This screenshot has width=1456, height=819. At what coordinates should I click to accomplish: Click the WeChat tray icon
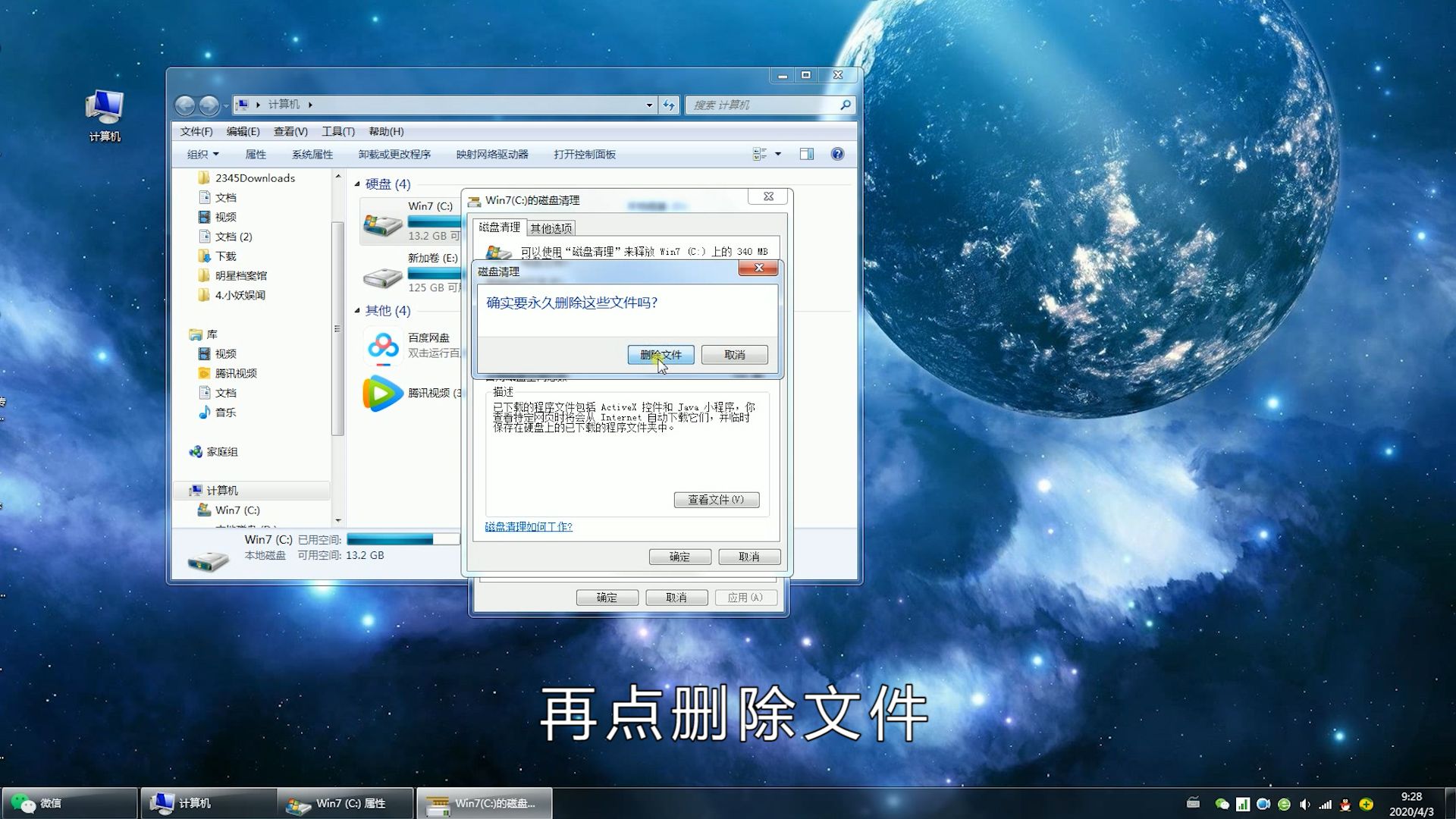[1222, 805]
